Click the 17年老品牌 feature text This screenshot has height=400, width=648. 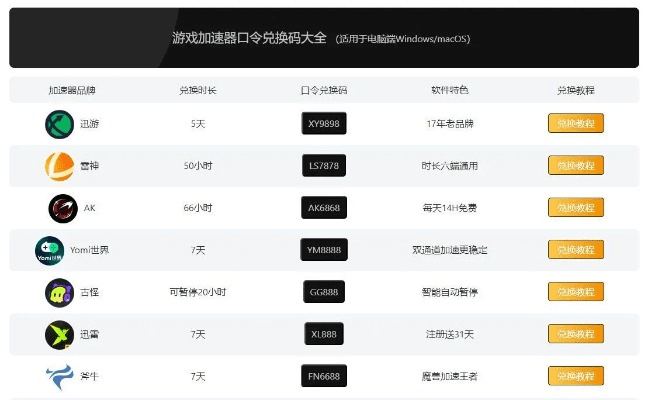tap(450, 124)
